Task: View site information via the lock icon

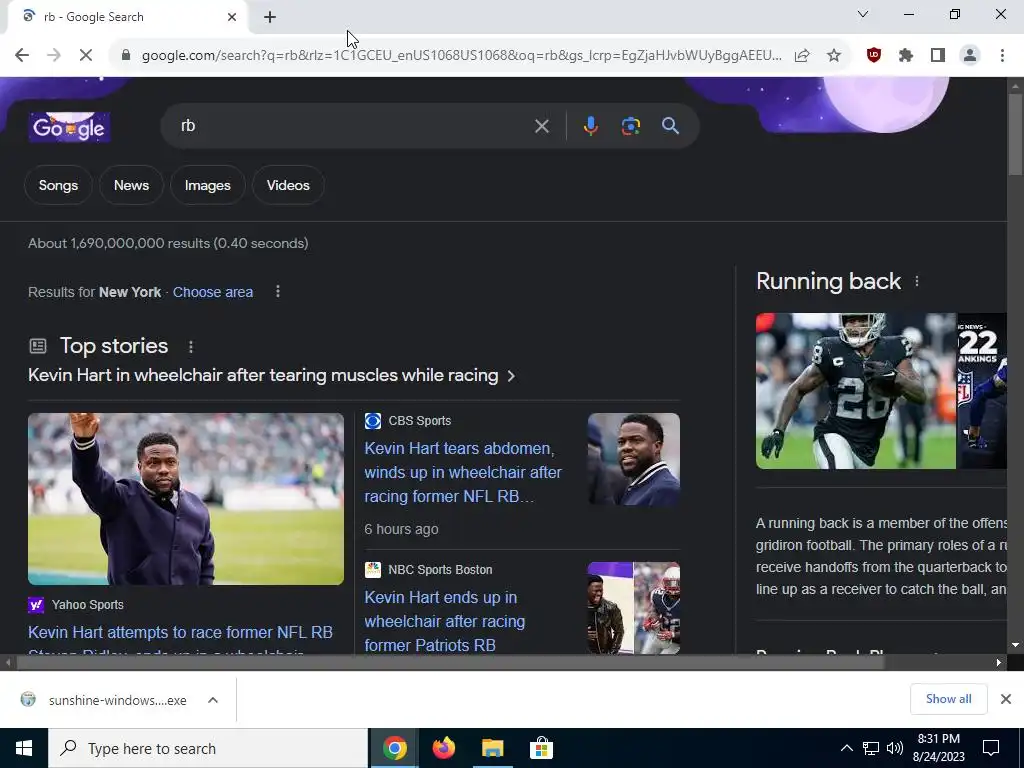Action: click(126, 56)
